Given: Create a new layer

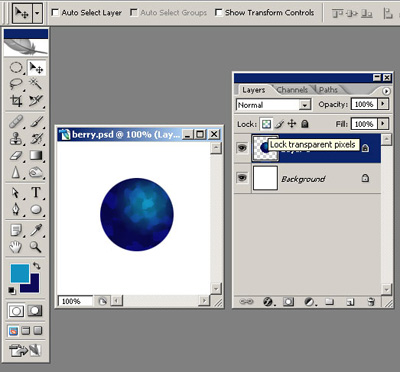Looking at the screenshot, I should click(350, 302).
